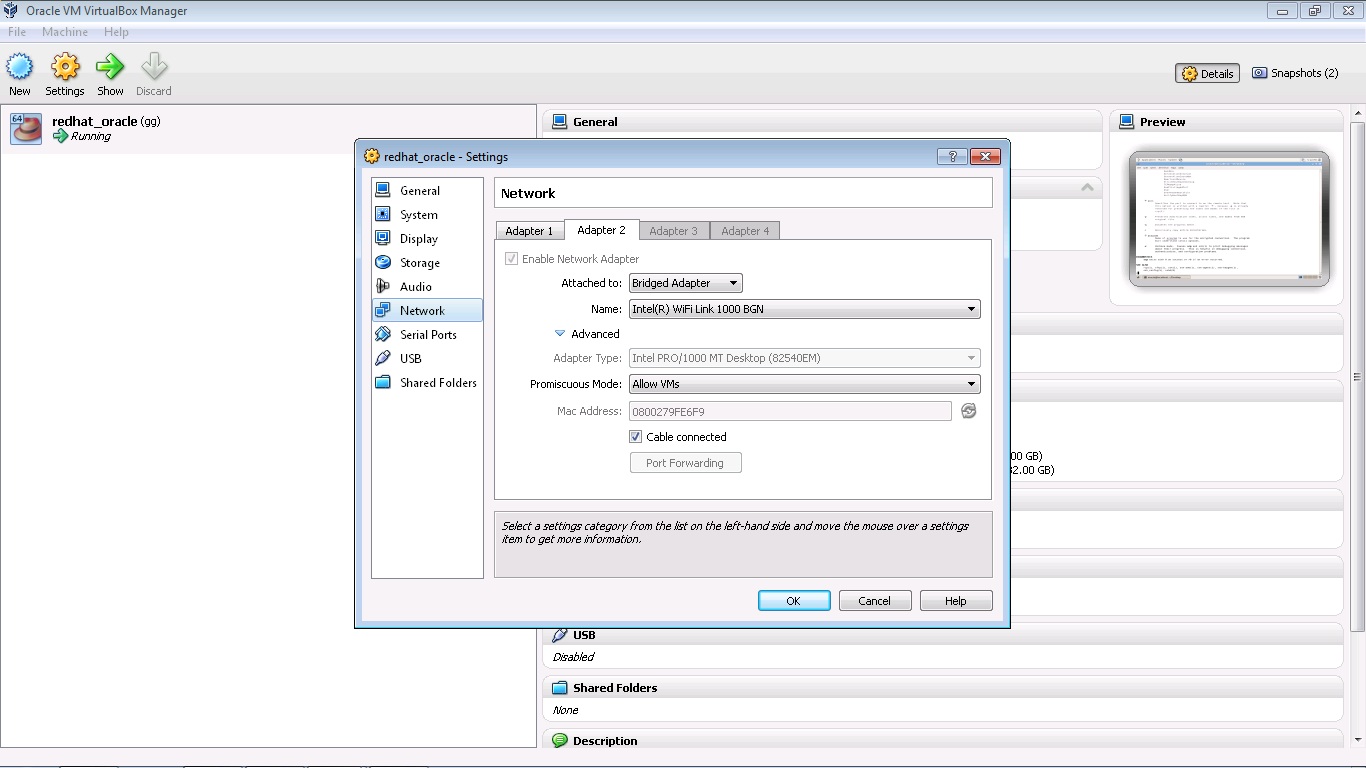The image size is (1366, 768).
Task: Switch to the Adapter 4 tab
Action: pos(745,231)
